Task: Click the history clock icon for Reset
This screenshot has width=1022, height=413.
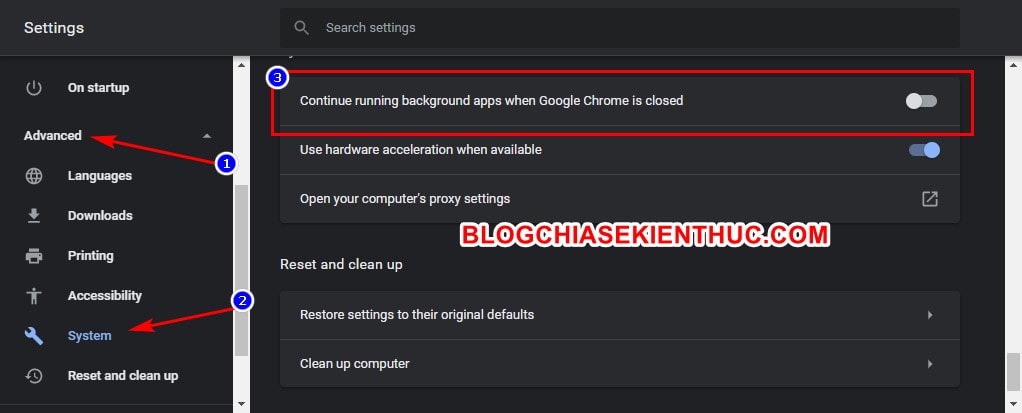Action: point(34,376)
